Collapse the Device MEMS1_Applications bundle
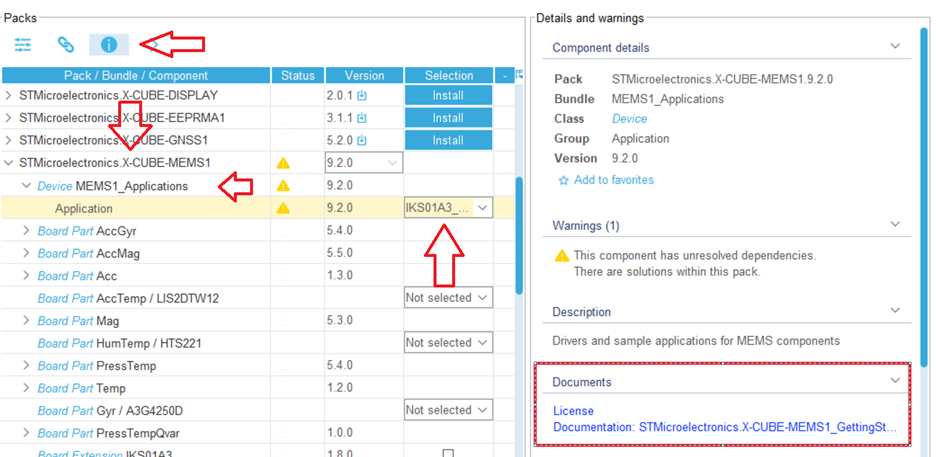This screenshot has width=936, height=457. pyautogui.click(x=26, y=186)
